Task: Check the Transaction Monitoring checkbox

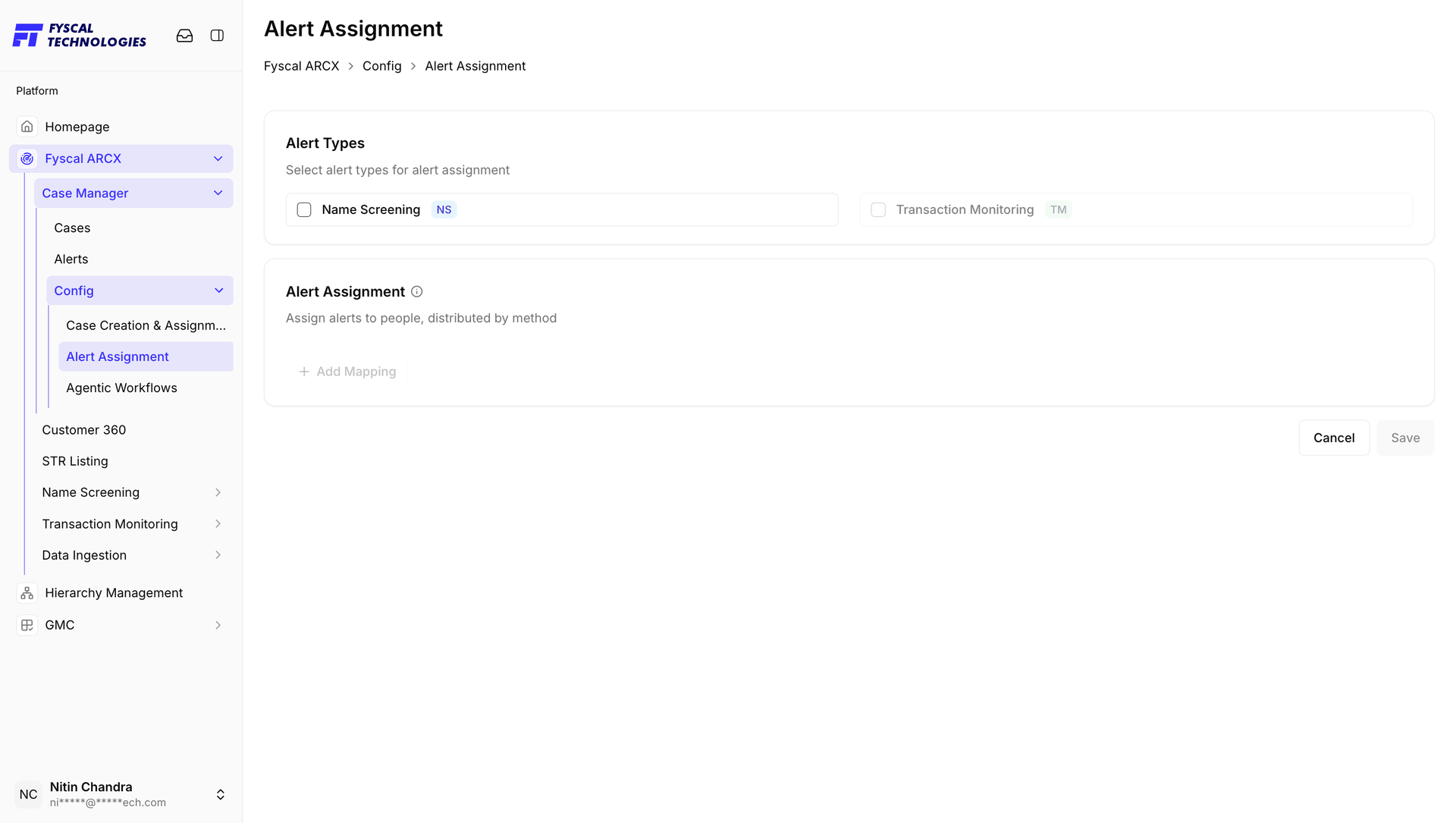Action: 878,210
